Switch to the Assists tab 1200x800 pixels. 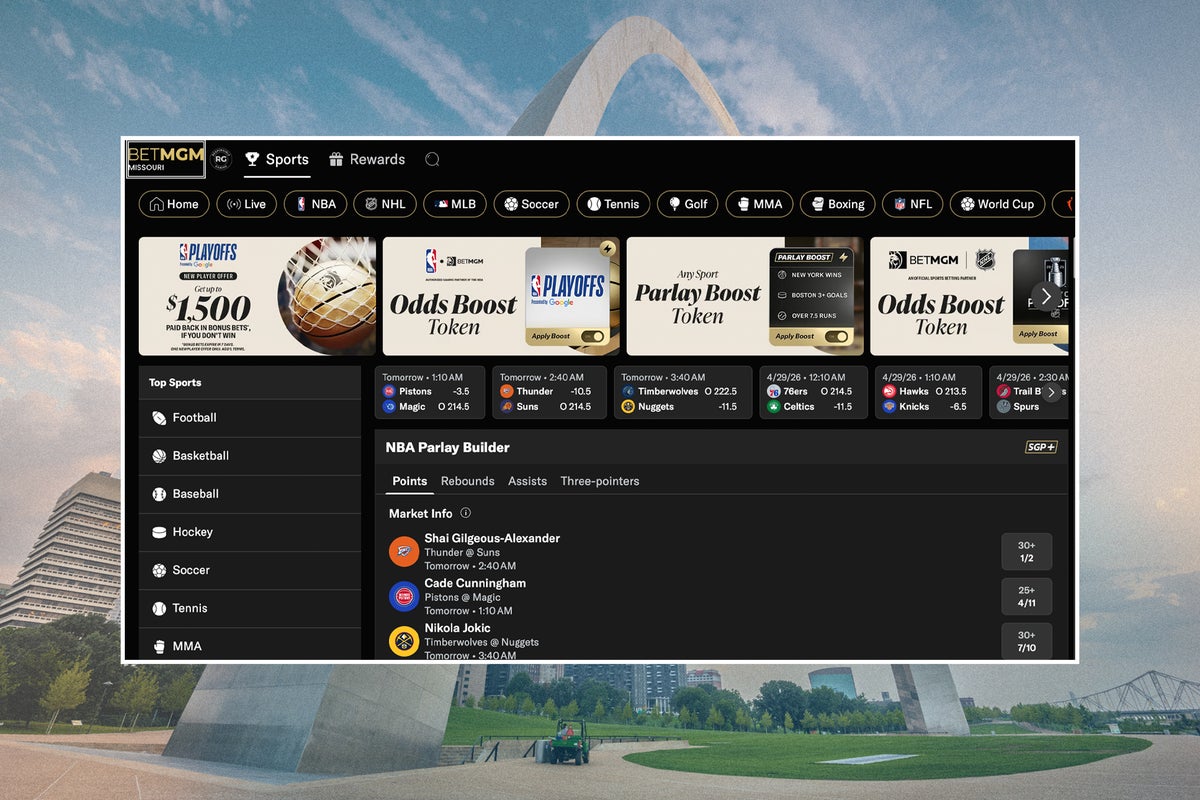[527, 481]
